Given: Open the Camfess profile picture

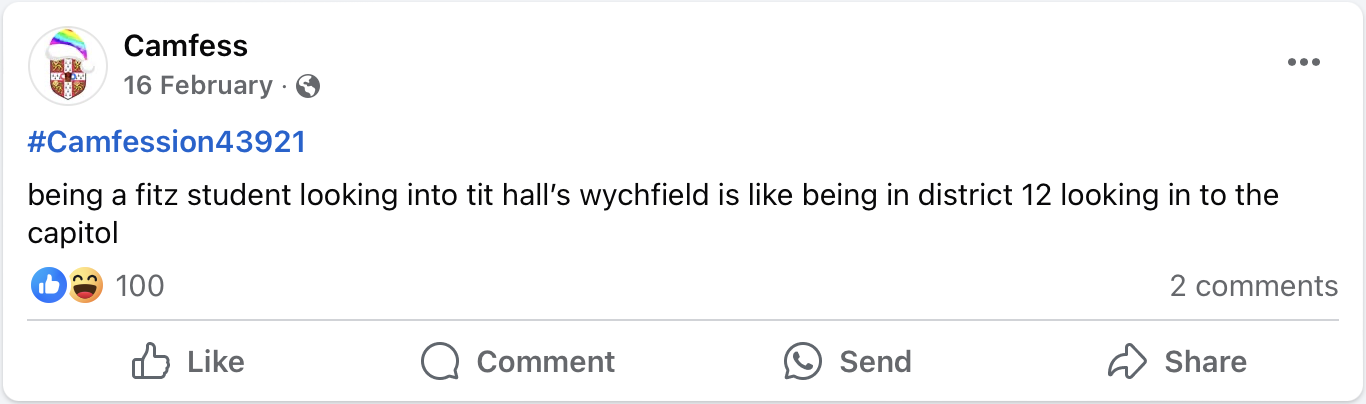Looking at the screenshot, I should tap(69, 67).
